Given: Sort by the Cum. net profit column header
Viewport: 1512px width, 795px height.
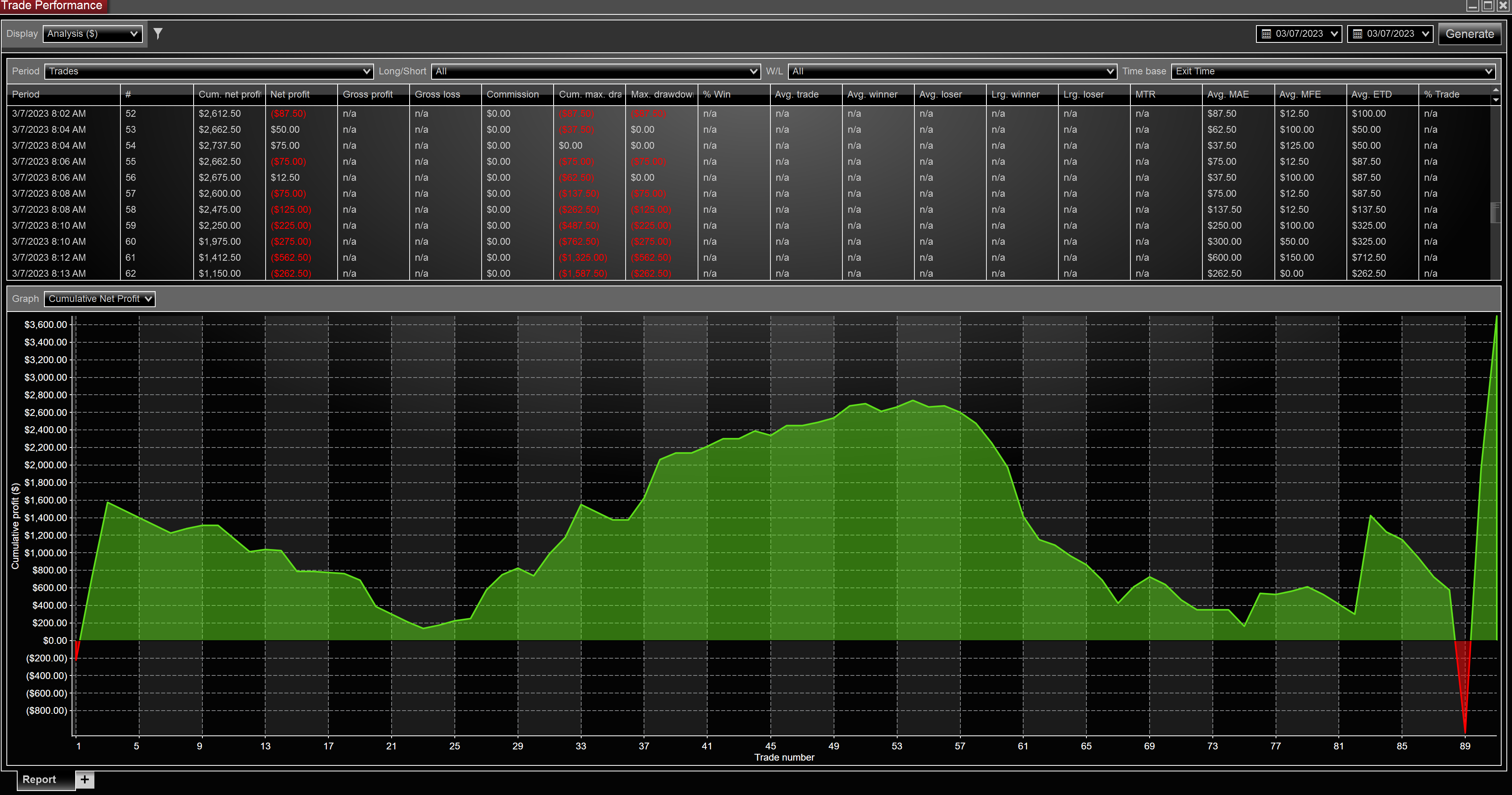Looking at the screenshot, I should click(x=229, y=94).
